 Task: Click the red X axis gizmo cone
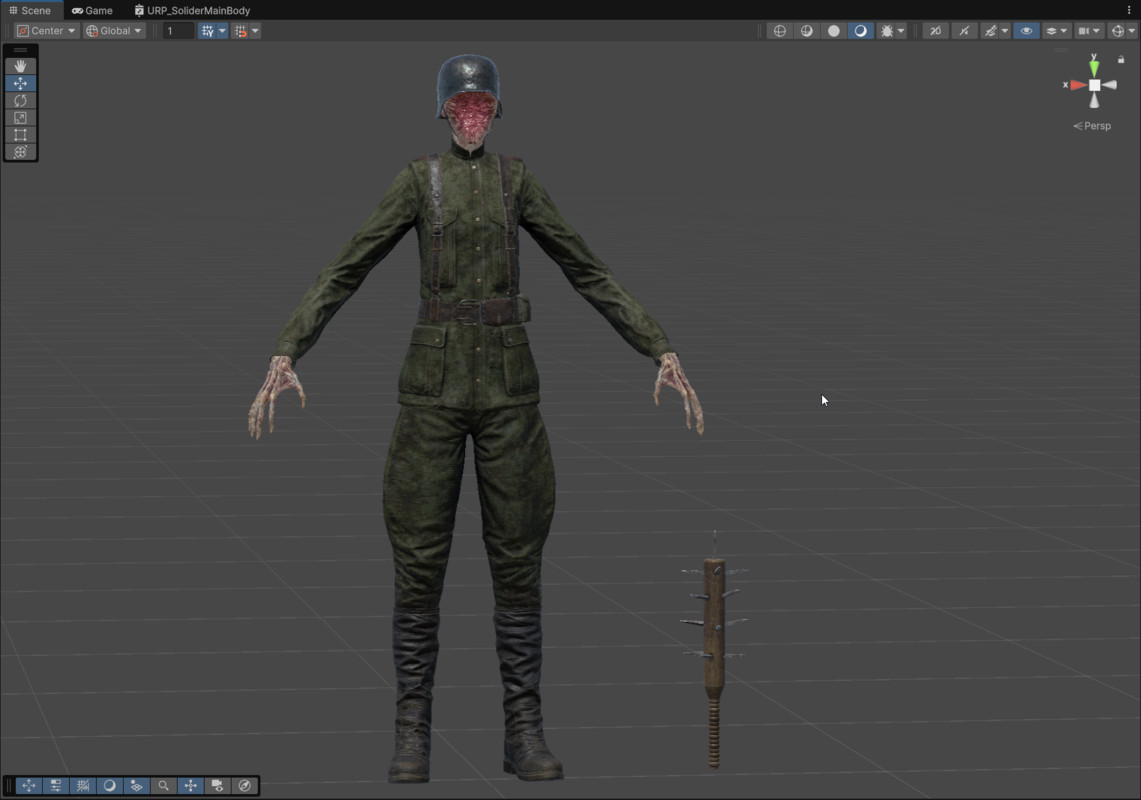[x=1078, y=85]
